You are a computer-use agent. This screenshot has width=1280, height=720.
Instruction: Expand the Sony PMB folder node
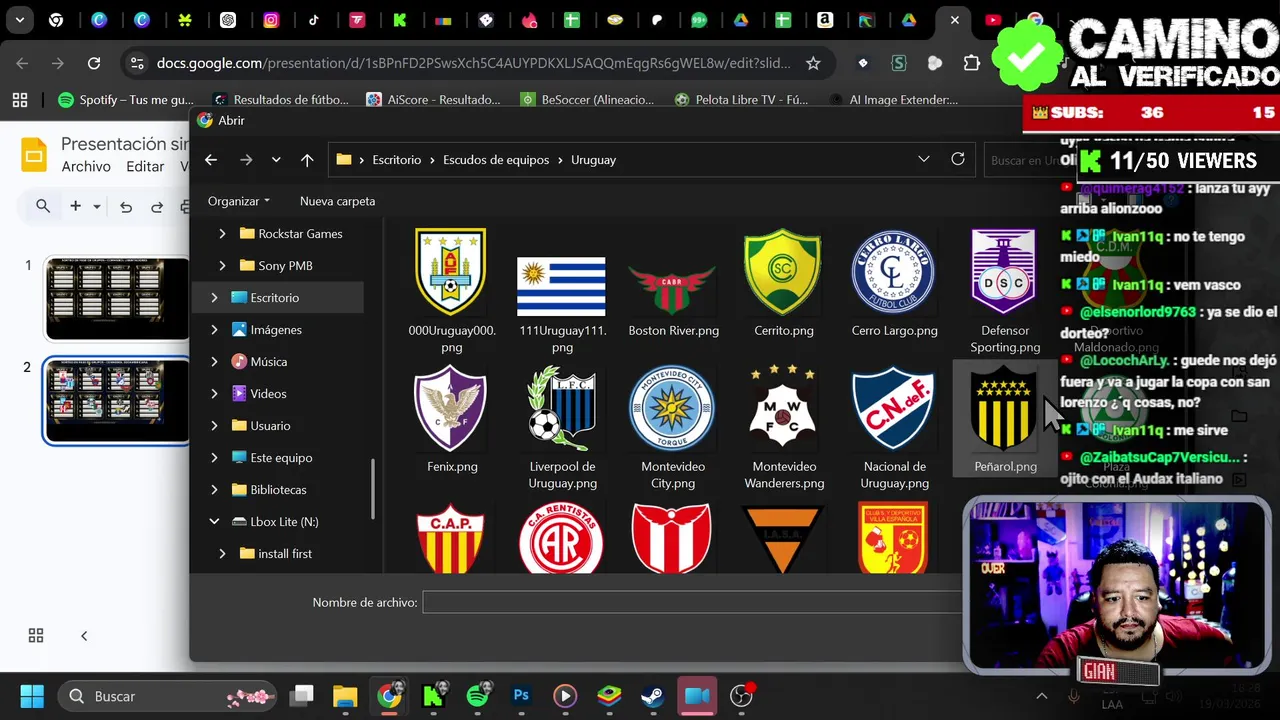pos(222,266)
